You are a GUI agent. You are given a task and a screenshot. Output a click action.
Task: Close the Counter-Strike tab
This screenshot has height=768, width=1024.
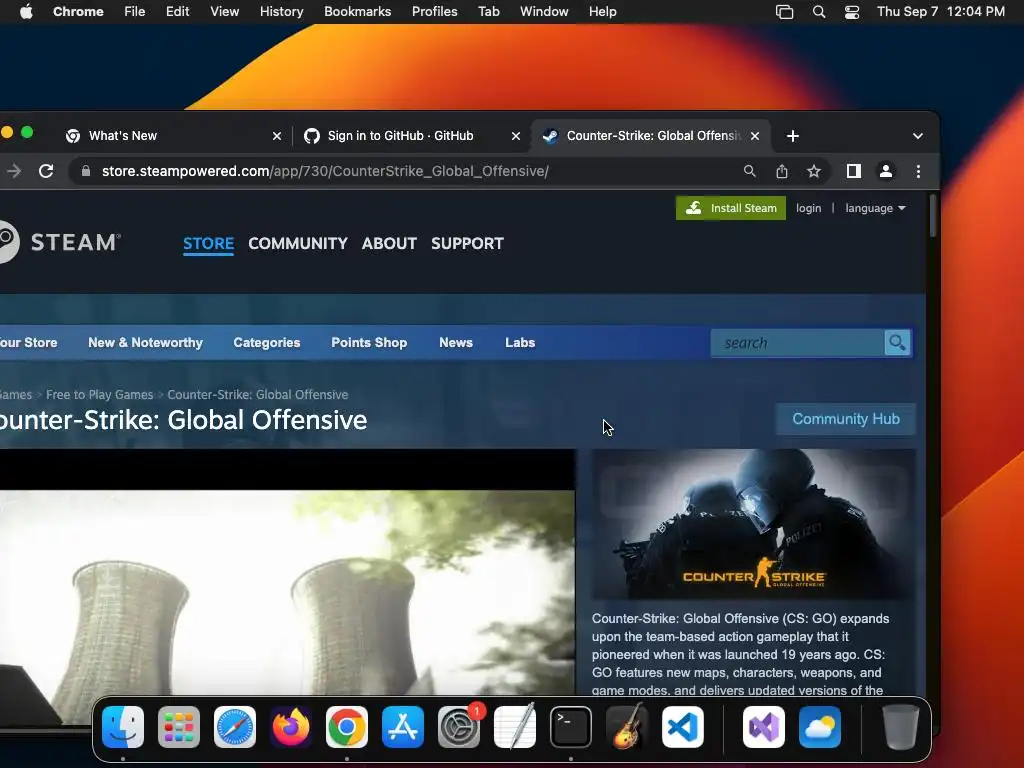755,136
